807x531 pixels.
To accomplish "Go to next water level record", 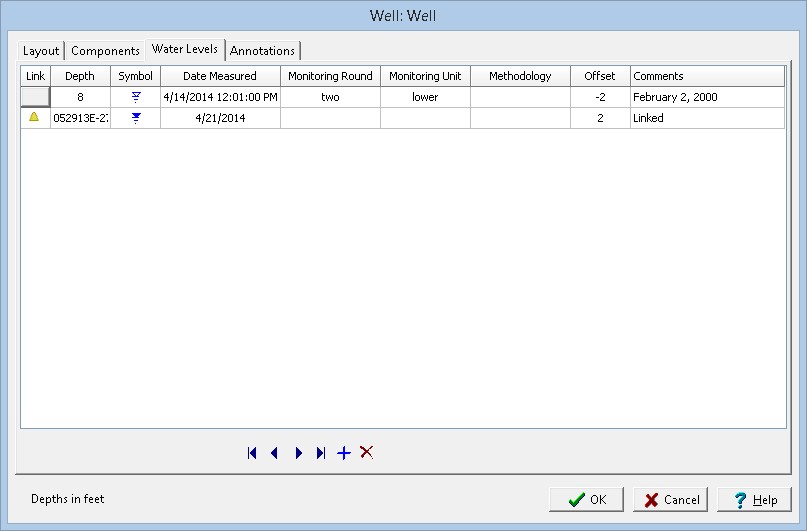I will (298, 453).
